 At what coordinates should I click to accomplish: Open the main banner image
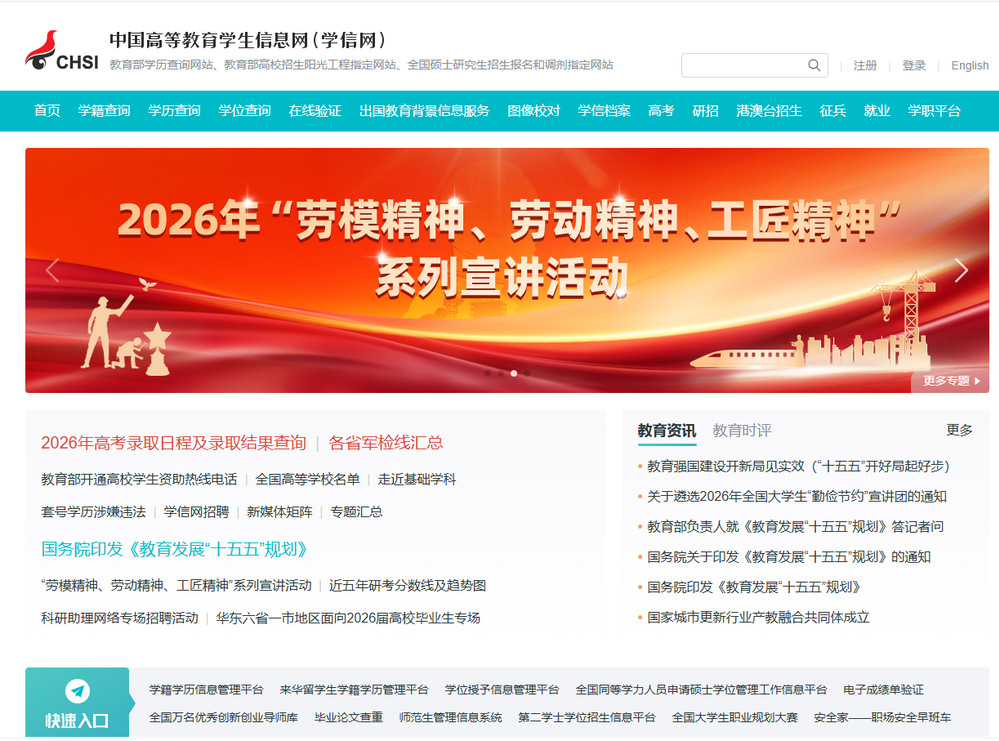(x=507, y=270)
